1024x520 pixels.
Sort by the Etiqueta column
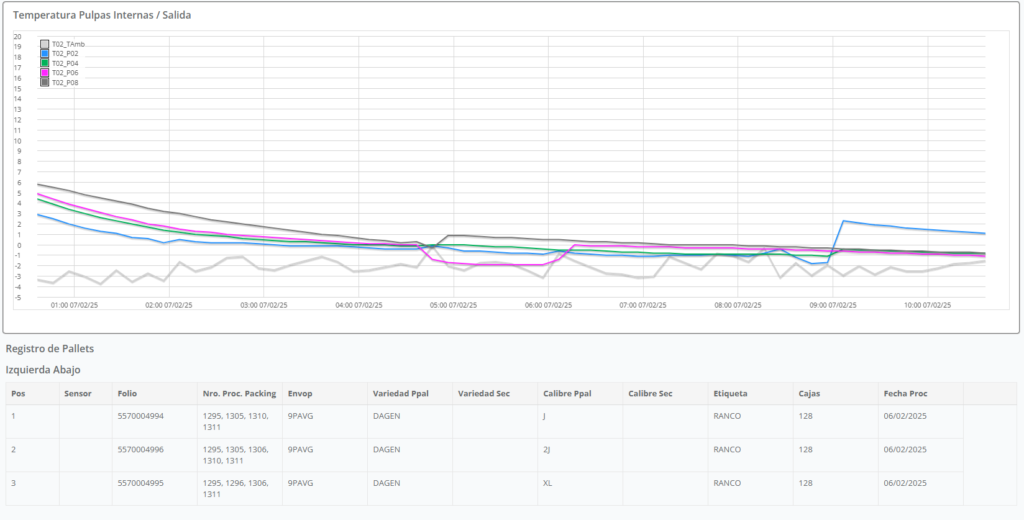pyautogui.click(x=730, y=393)
